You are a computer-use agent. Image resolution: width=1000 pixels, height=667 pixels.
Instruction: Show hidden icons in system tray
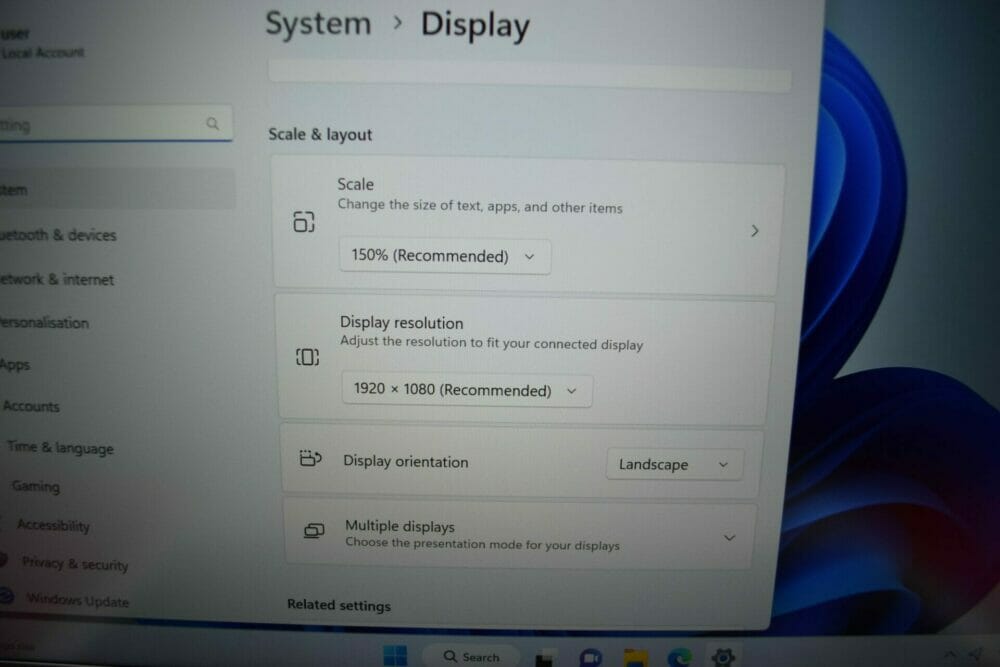coord(950,654)
